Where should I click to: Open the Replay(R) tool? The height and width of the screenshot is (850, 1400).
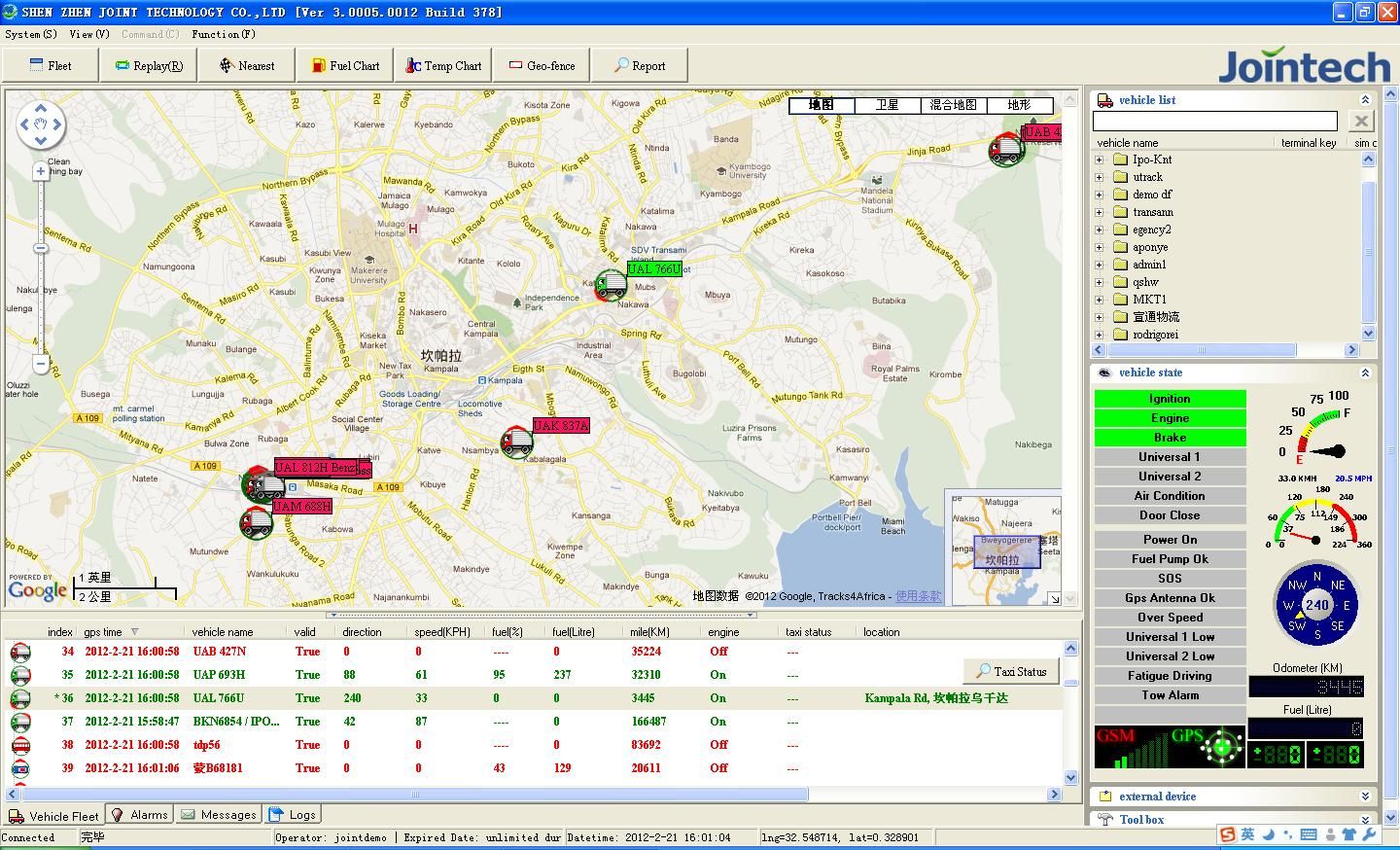149,66
